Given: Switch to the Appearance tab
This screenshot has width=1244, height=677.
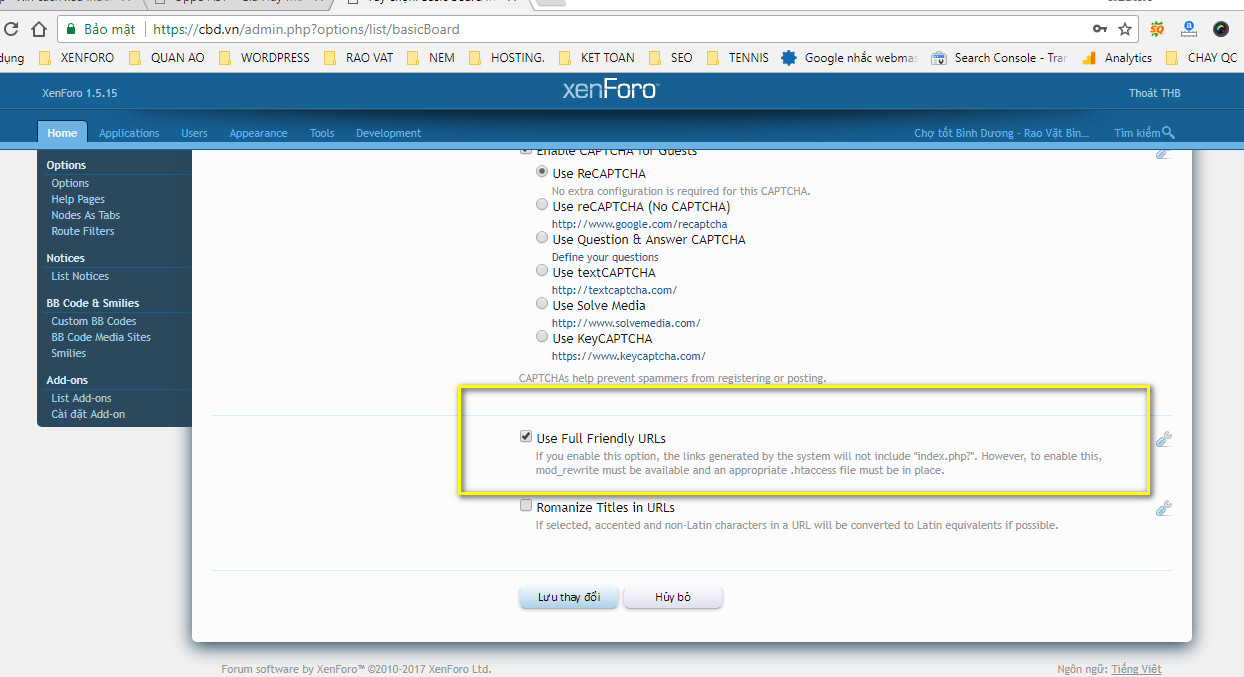Looking at the screenshot, I should (258, 133).
